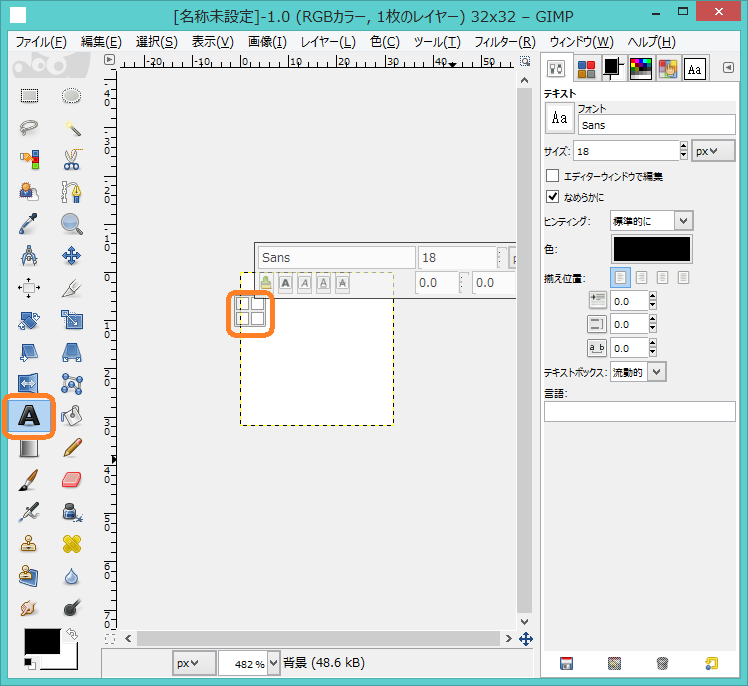748x686 pixels.
Task: Select the Foreground Select tool
Action: click(29, 192)
